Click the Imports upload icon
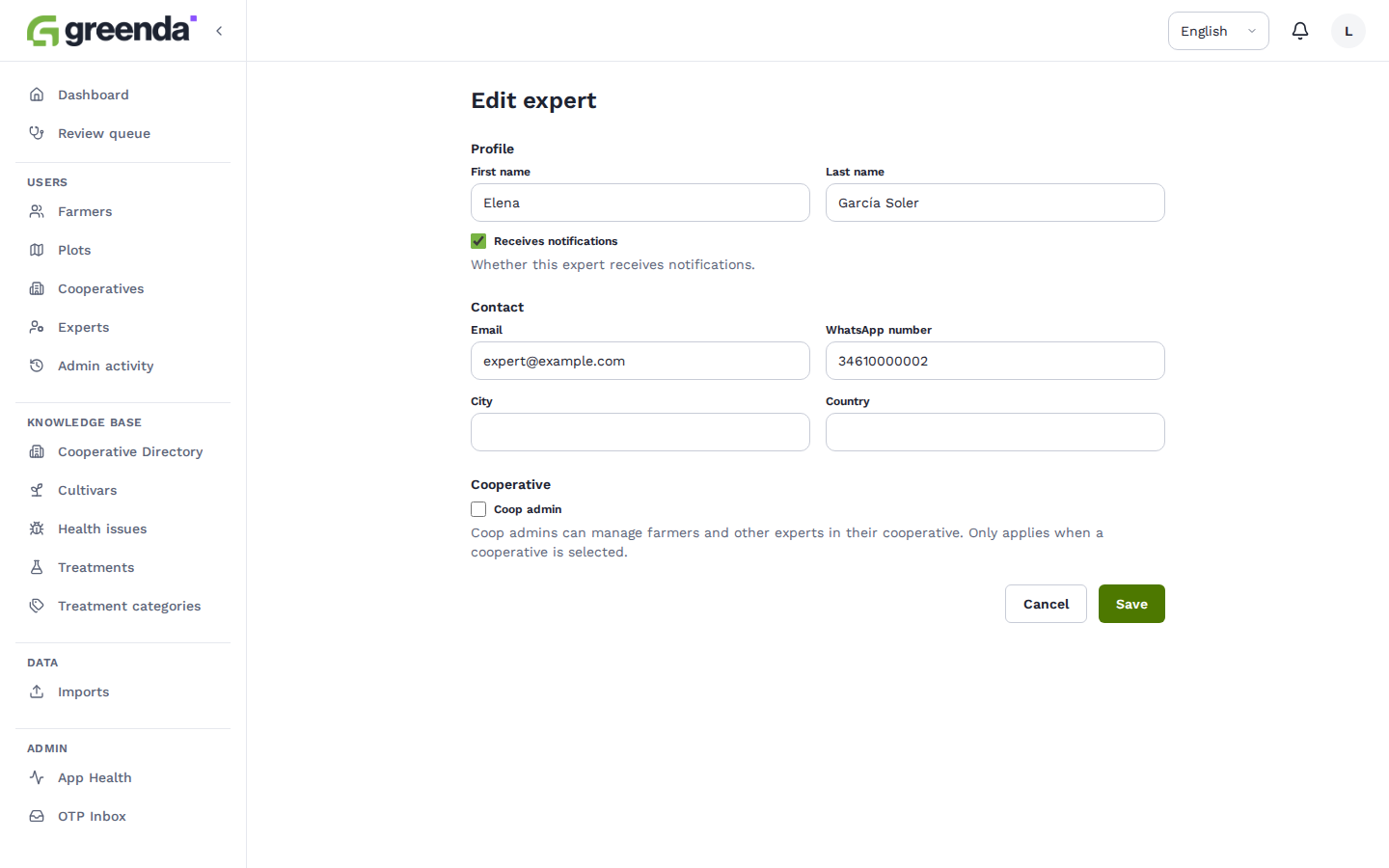 click(37, 692)
